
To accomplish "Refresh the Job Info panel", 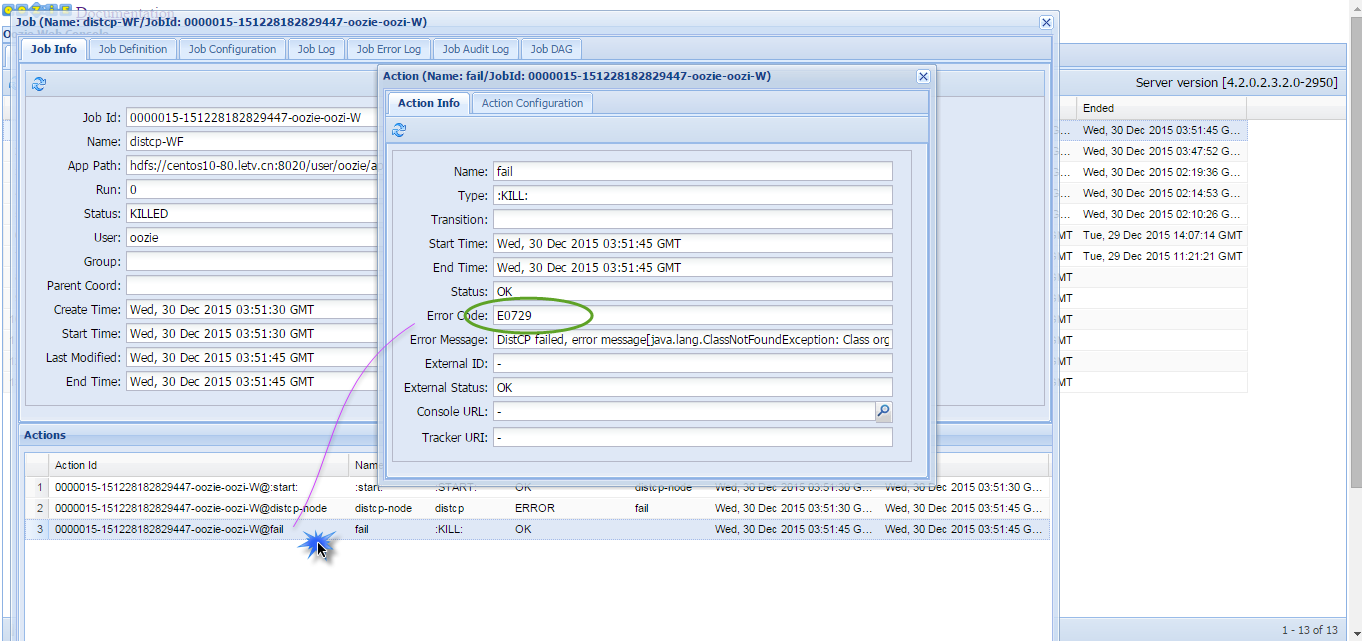I will [x=39, y=84].
